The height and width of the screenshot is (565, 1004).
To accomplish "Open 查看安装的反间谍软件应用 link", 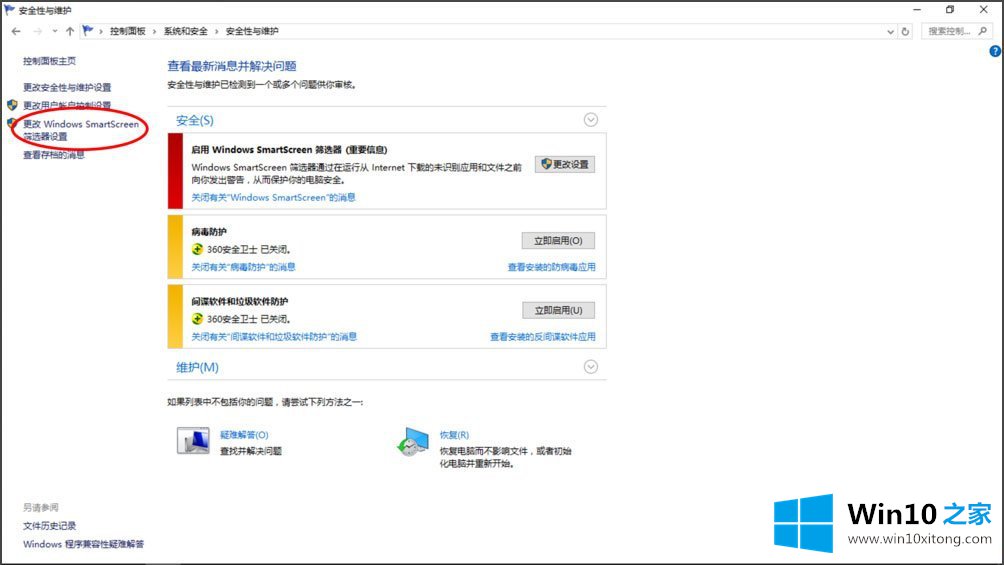I will pos(542,336).
